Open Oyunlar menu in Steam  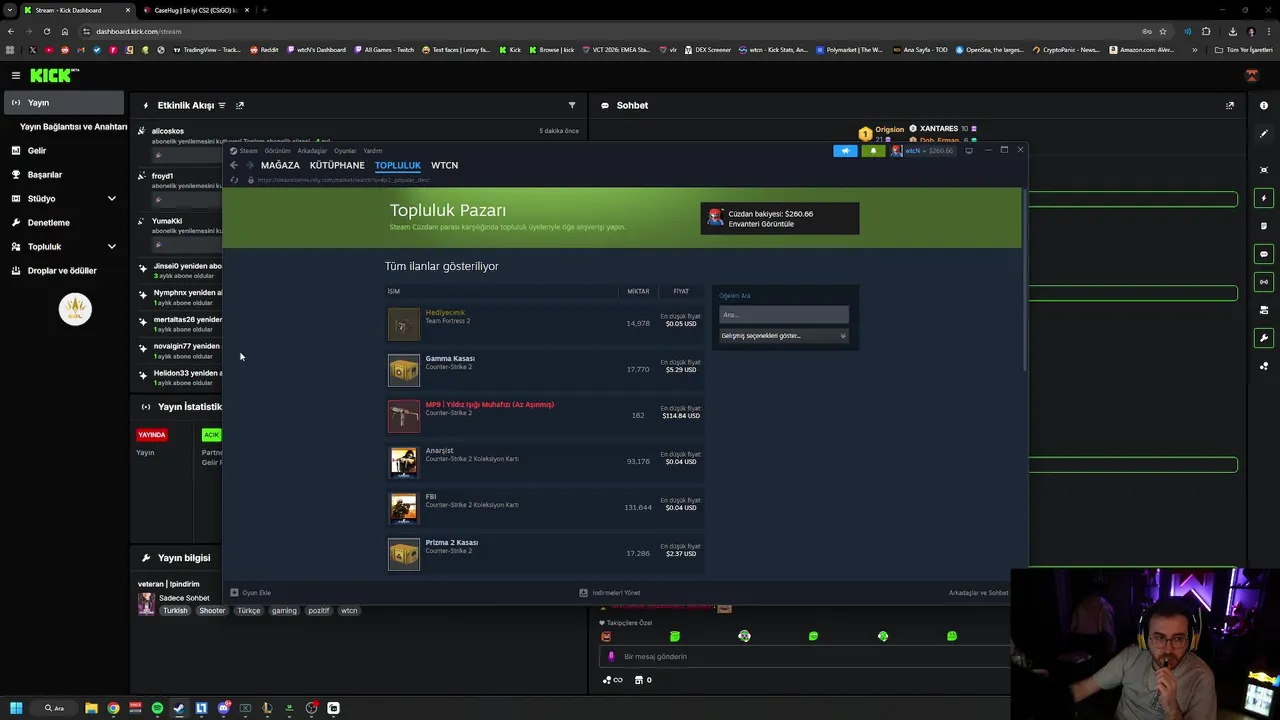[345, 151]
